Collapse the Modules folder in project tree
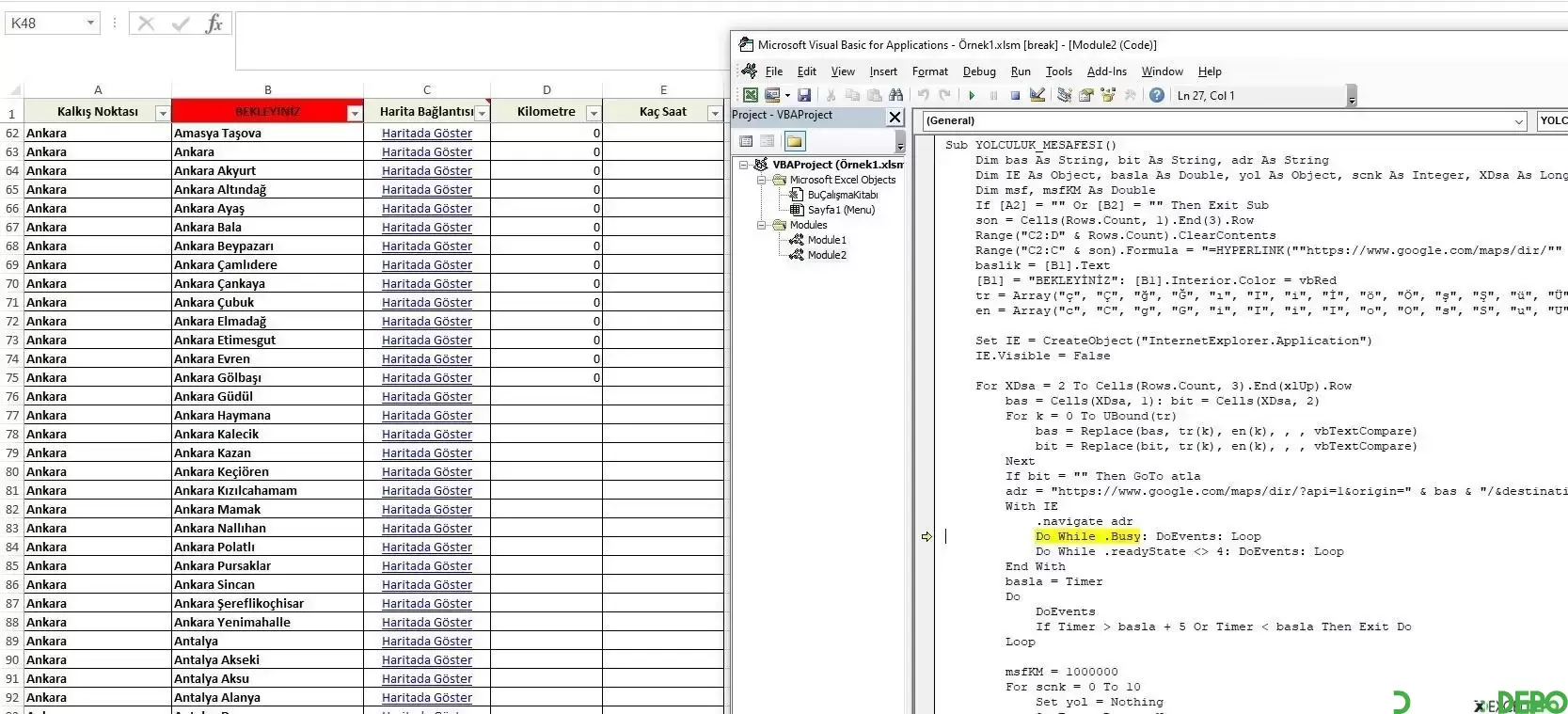Image resolution: width=1568 pixels, height=714 pixels. tap(761, 225)
